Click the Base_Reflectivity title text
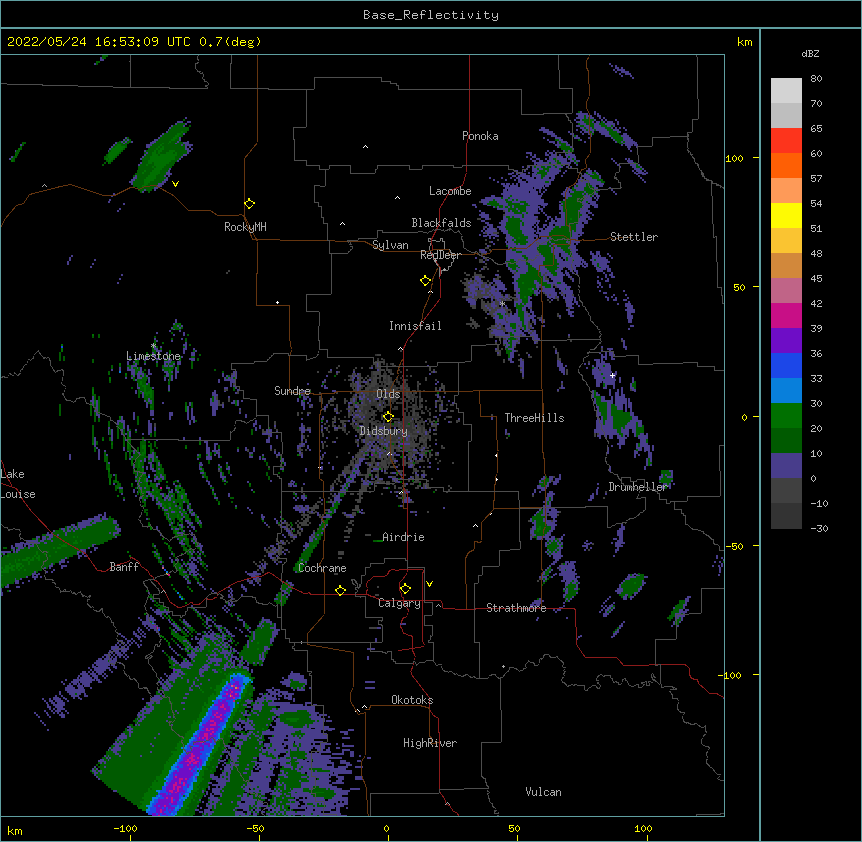This screenshot has width=862, height=842. point(431,15)
